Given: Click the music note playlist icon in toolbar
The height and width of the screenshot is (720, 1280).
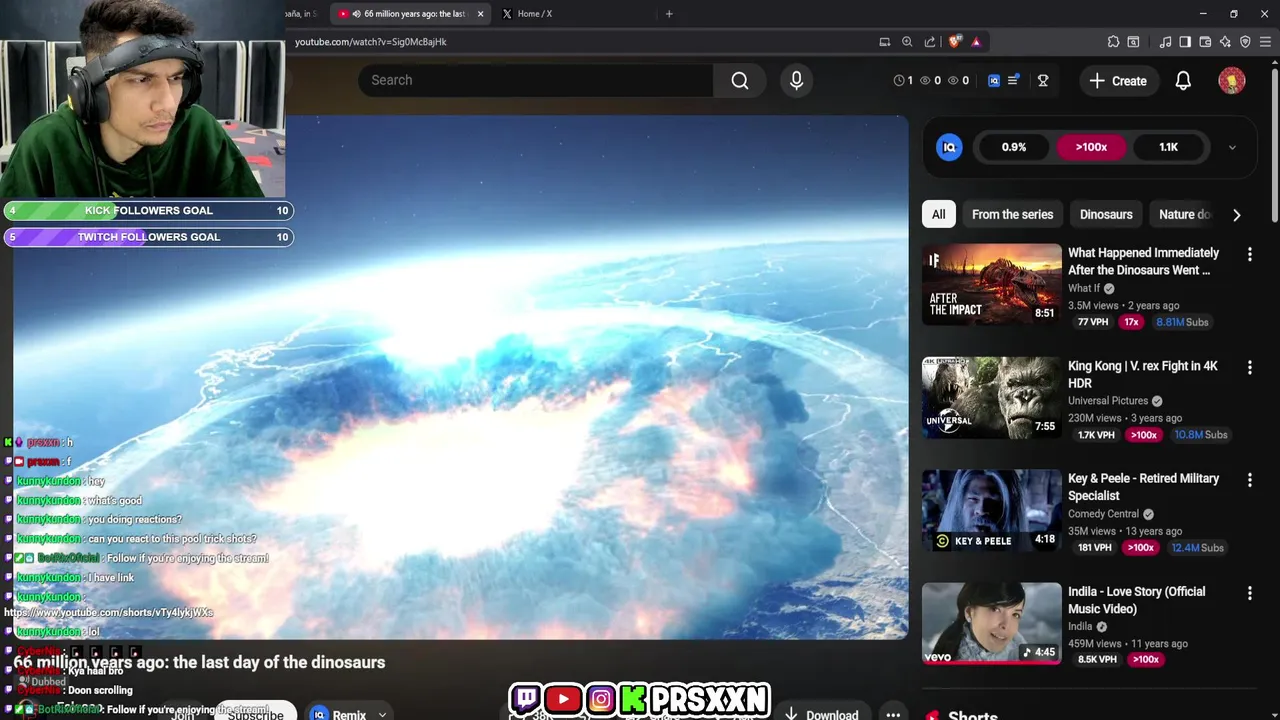Looking at the screenshot, I should 1165,42.
